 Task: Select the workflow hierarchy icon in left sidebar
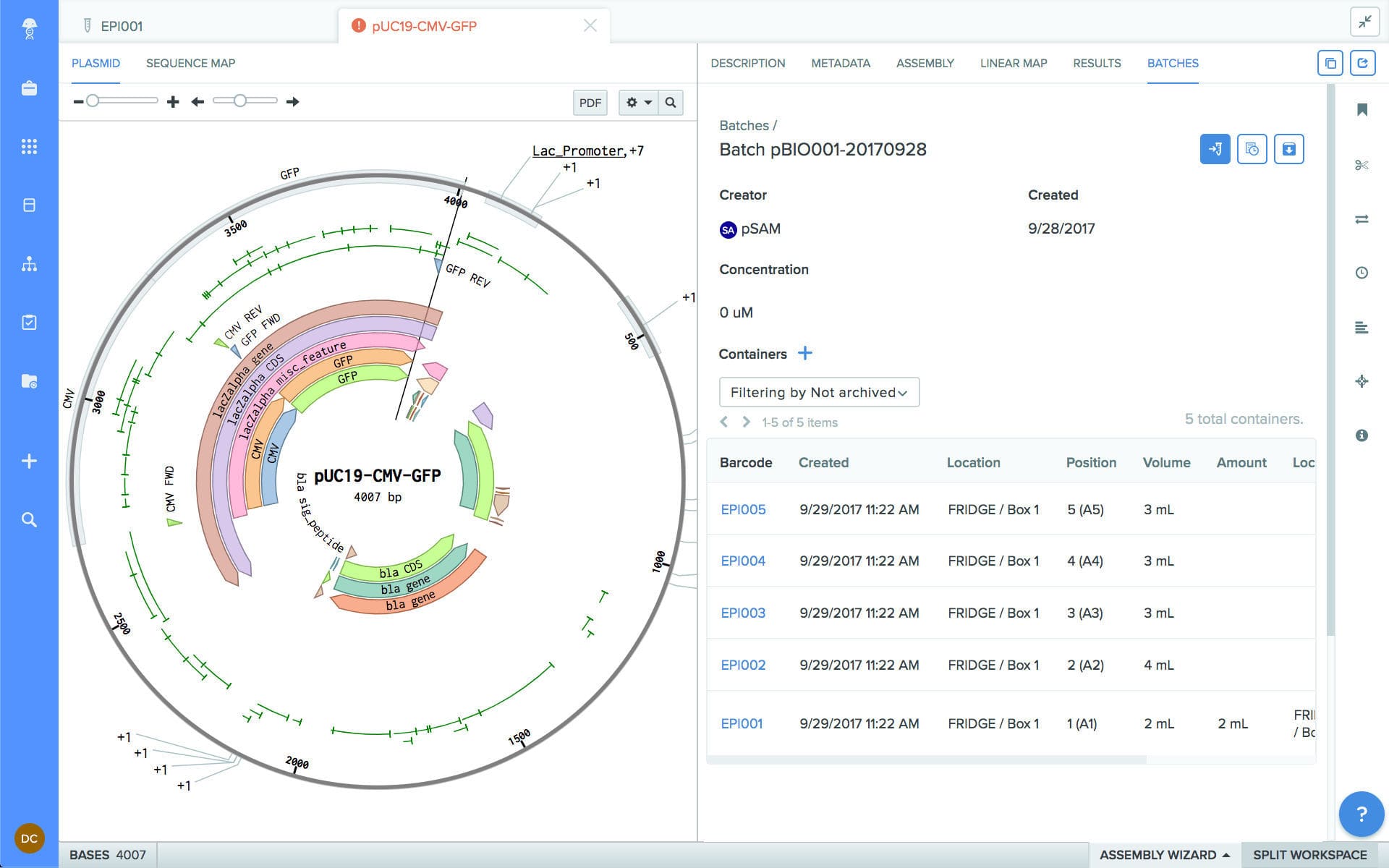pos(29,264)
